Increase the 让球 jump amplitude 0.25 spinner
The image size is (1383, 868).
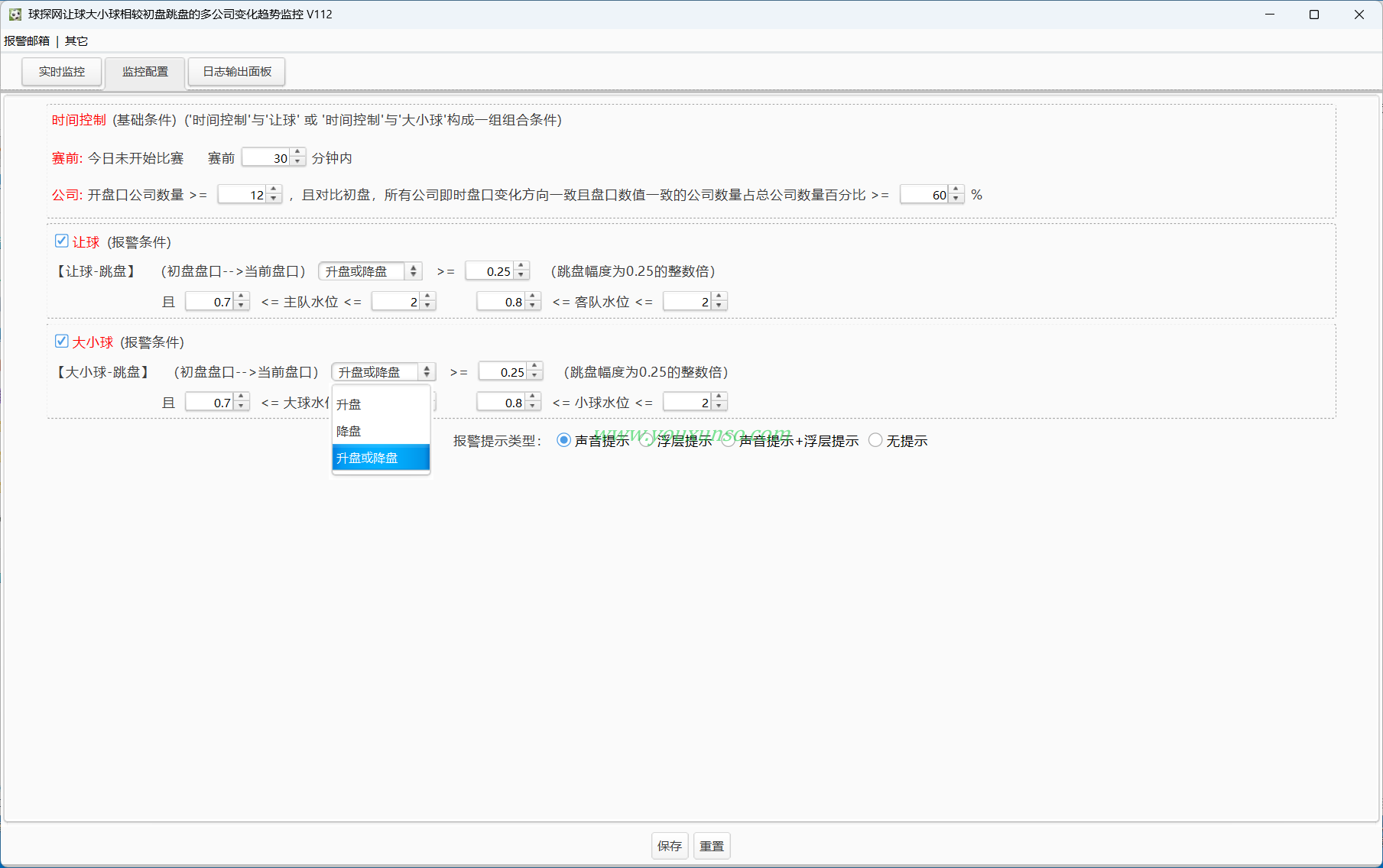521,266
